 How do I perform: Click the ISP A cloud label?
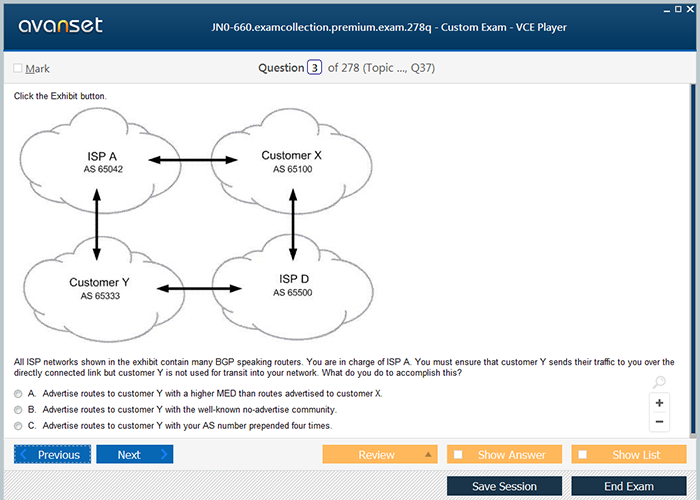[102, 157]
